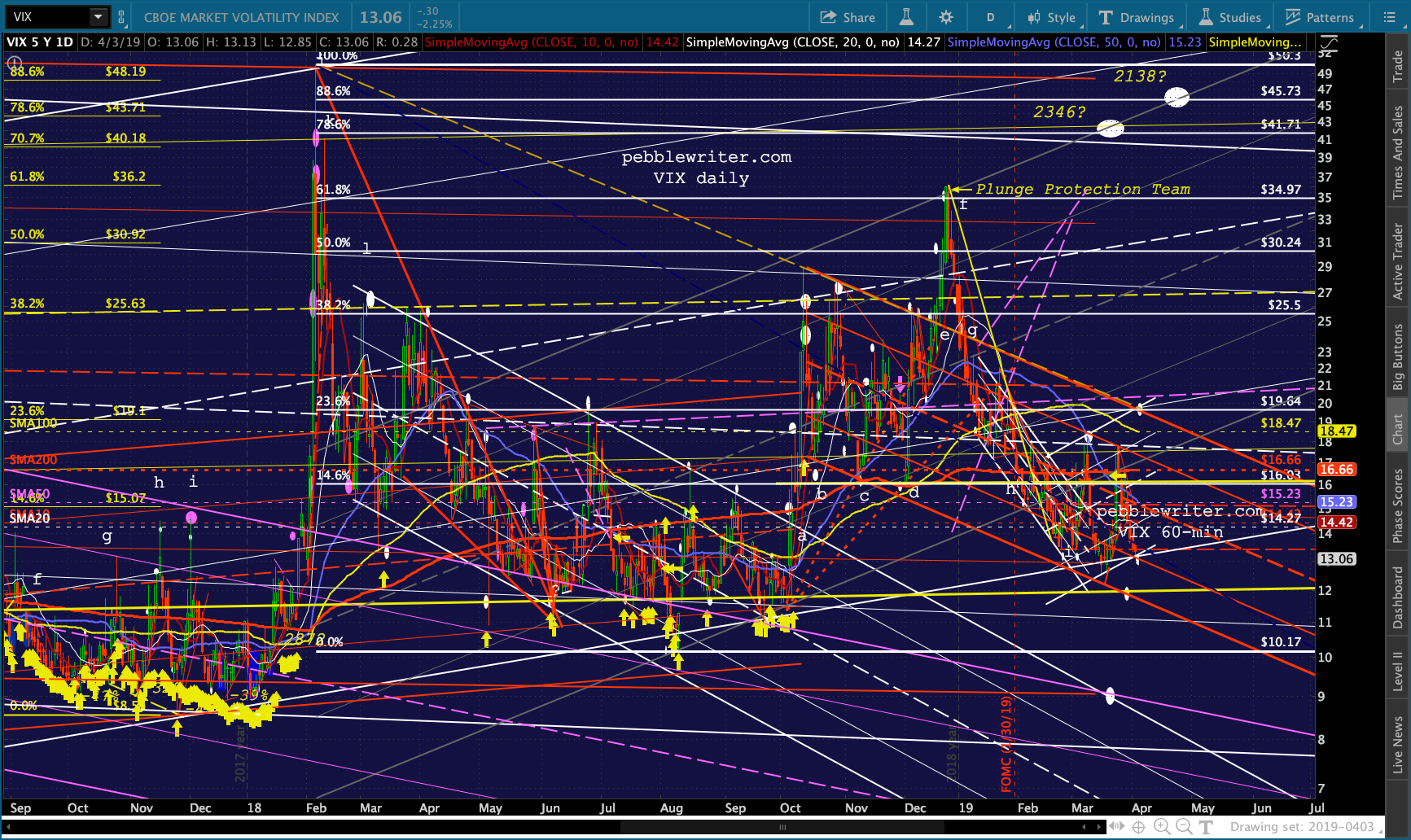Click the VIX 5 Y 1D chart title
Screen dimensions: 1411x840
[x=39, y=42]
